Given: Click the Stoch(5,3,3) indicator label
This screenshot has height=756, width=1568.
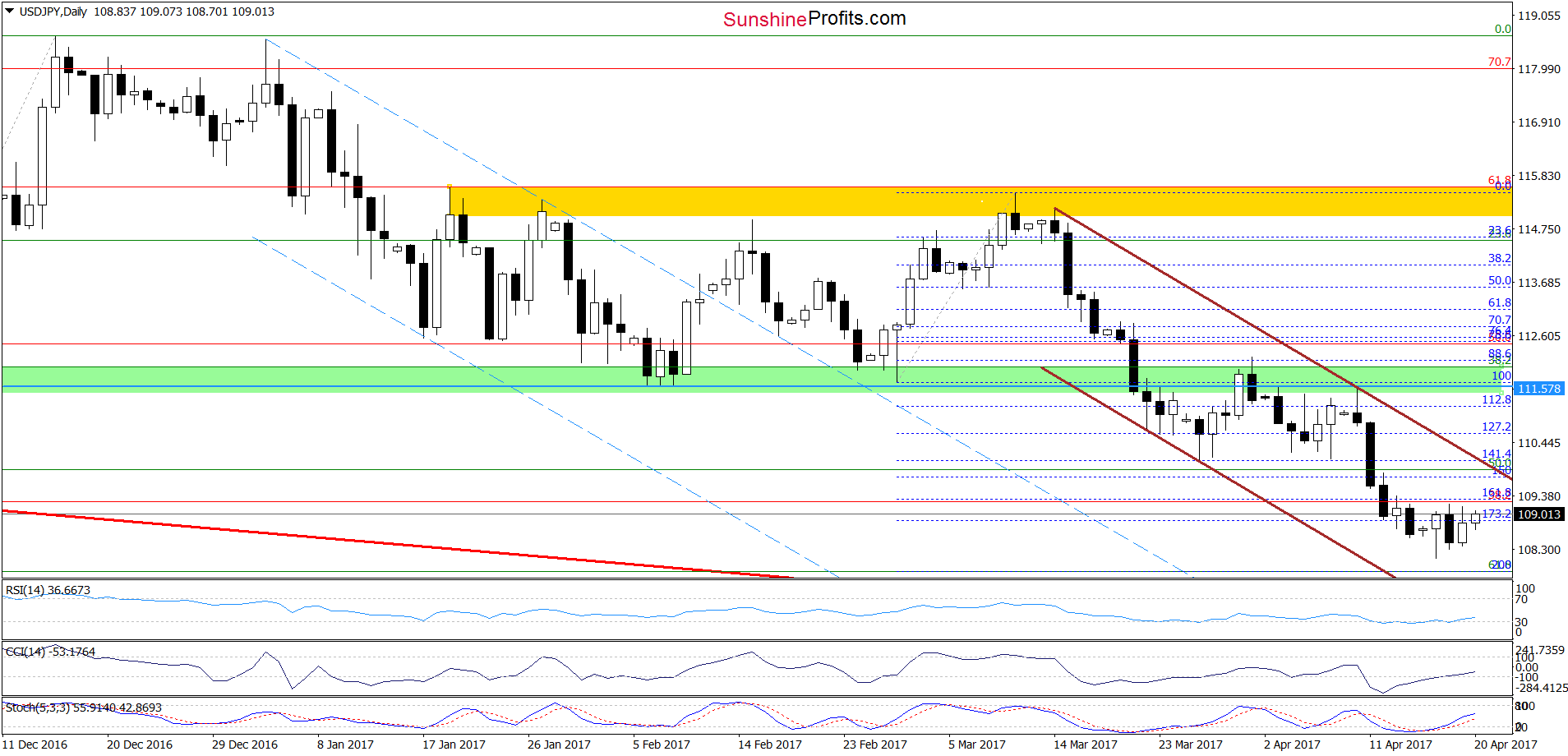Looking at the screenshot, I should (83, 708).
